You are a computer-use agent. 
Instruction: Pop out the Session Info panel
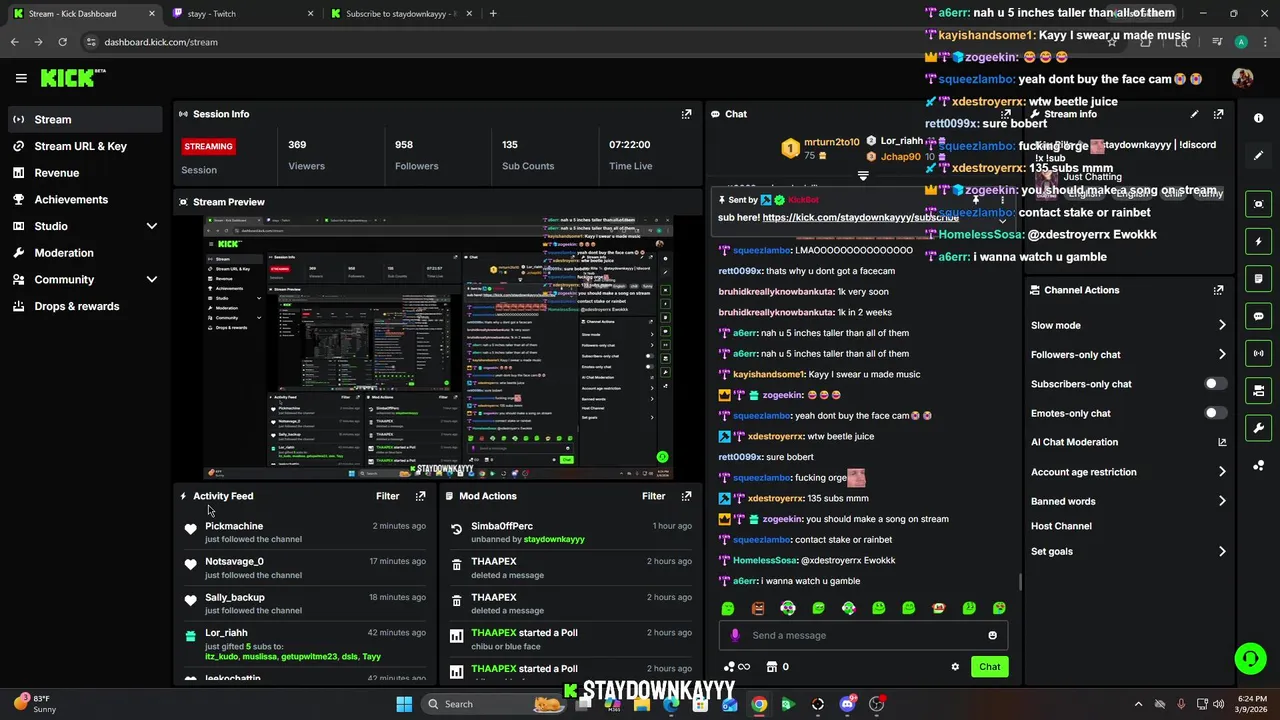click(x=686, y=114)
